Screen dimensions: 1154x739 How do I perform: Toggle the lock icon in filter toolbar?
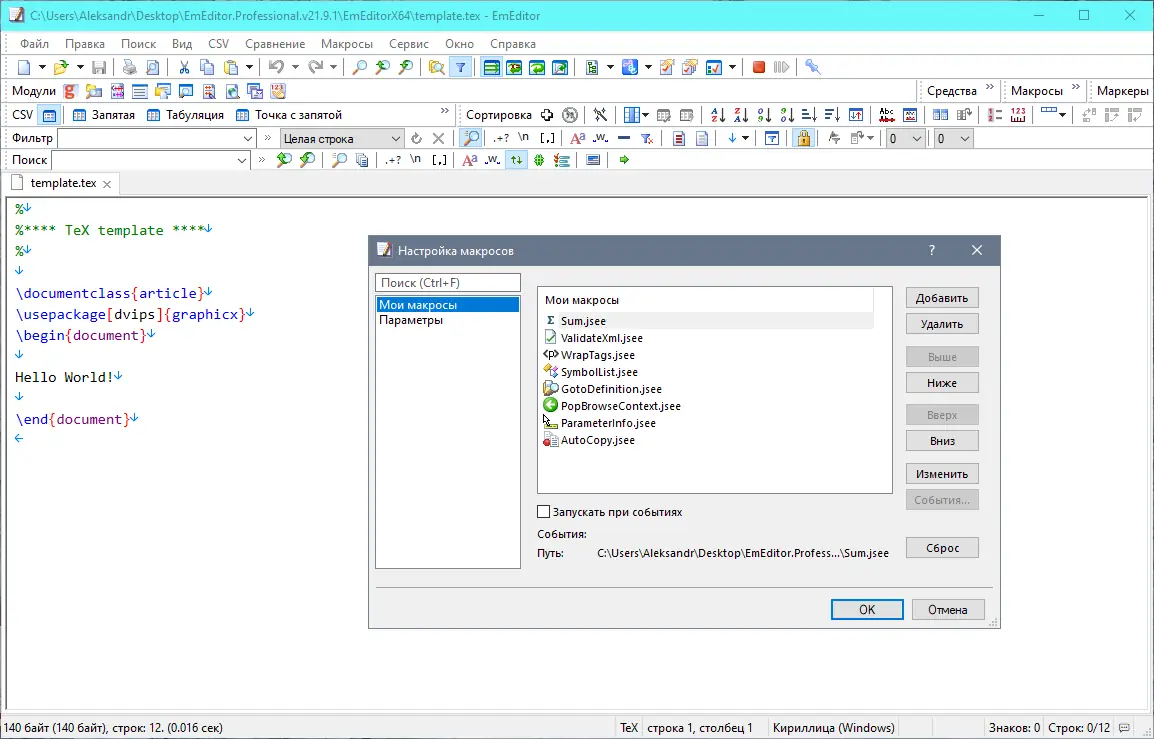coord(804,138)
